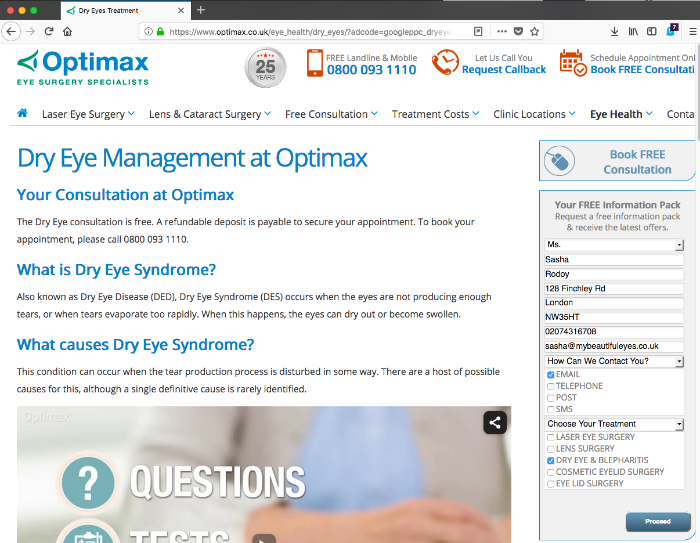This screenshot has width=700, height=543.
Task: Open the Ms. title dropdown
Action: 614,245
